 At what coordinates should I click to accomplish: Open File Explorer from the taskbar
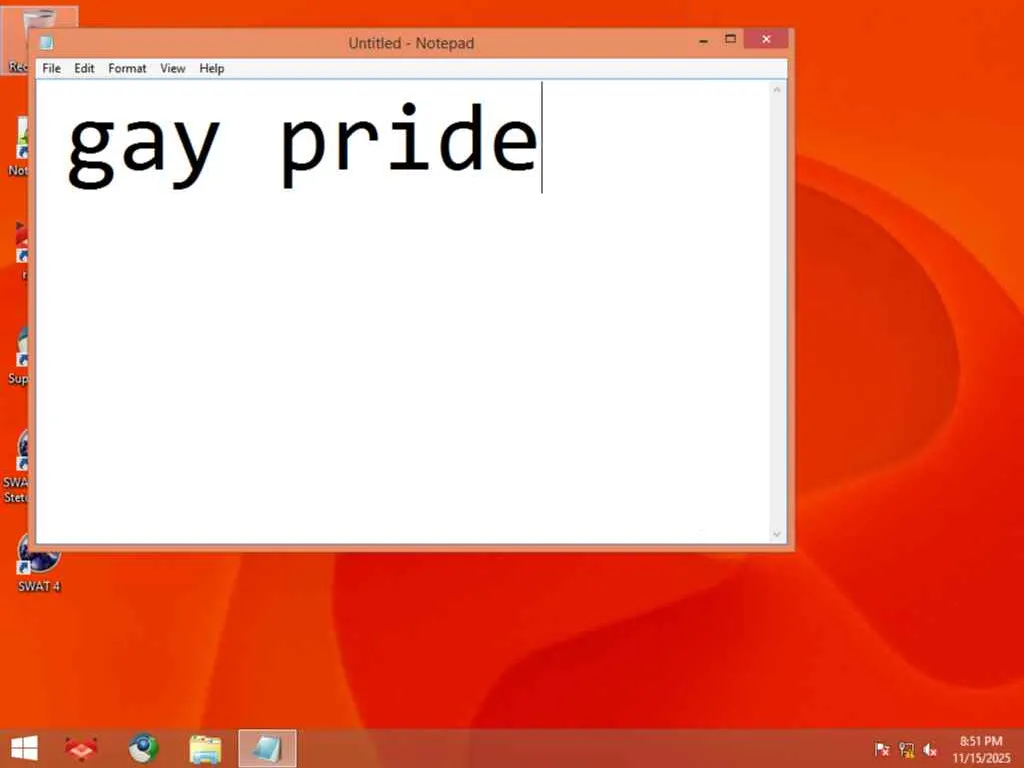tap(205, 749)
